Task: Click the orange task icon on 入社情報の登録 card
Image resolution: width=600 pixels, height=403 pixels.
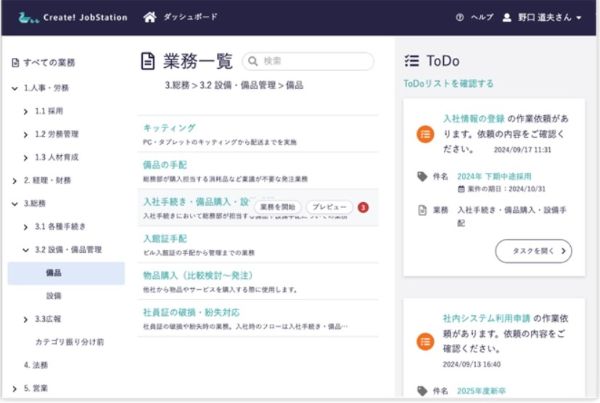Action: click(425, 133)
